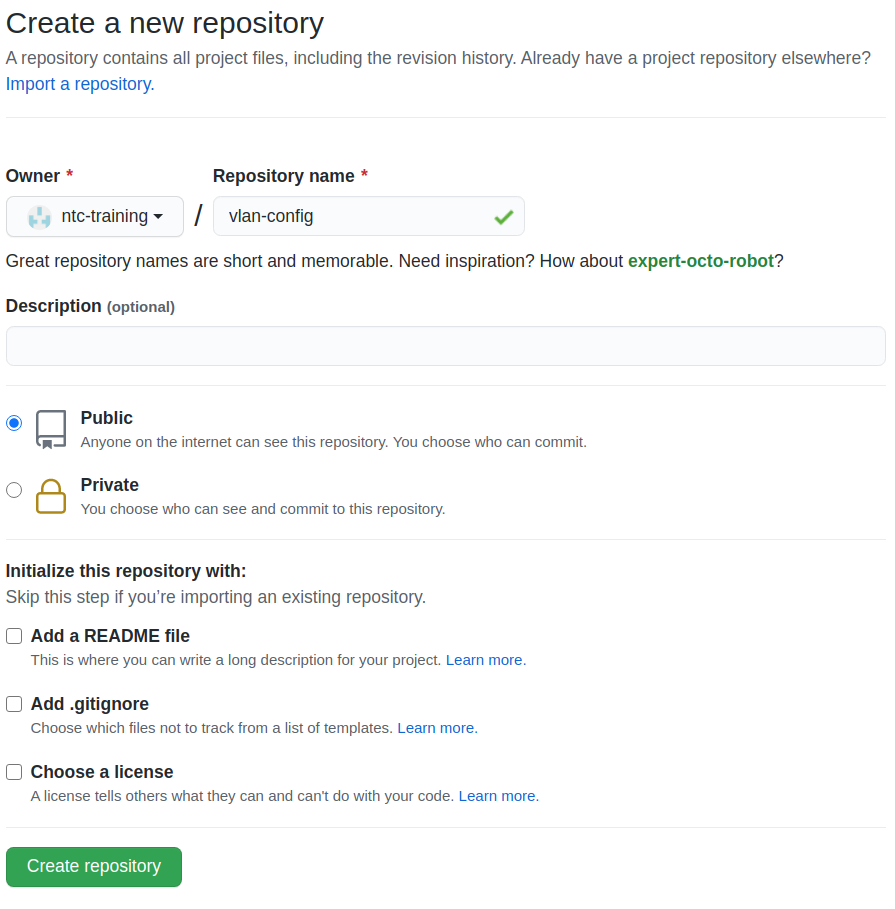
Task: Use the suggested name expert-octo-robot
Action: point(700,261)
